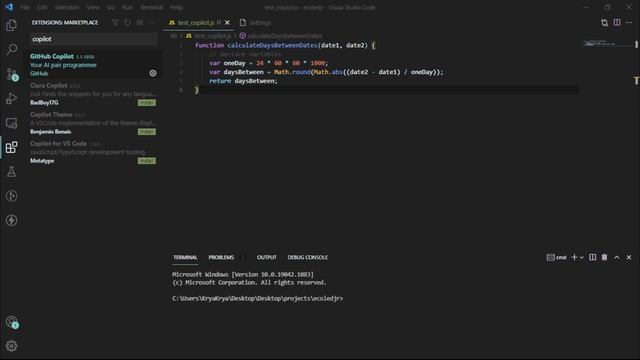Image resolution: width=640 pixels, height=360 pixels.
Task: Open the Edit menu
Action: pos(42,7)
